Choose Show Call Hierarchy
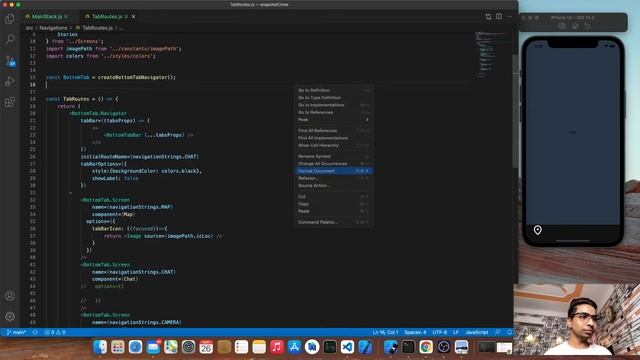This screenshot has height=360, width=640. 333,145
